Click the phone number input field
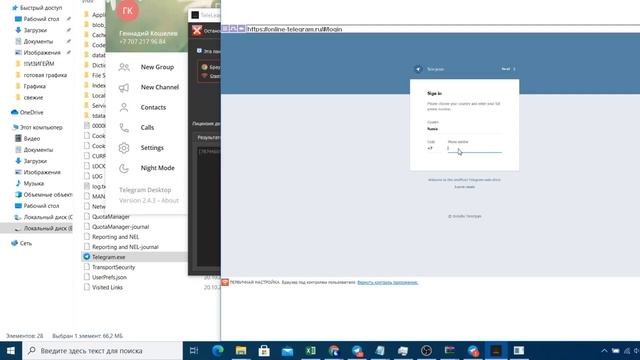The width and height of the screenshot is (640, 360). click(x=475, y=149)
